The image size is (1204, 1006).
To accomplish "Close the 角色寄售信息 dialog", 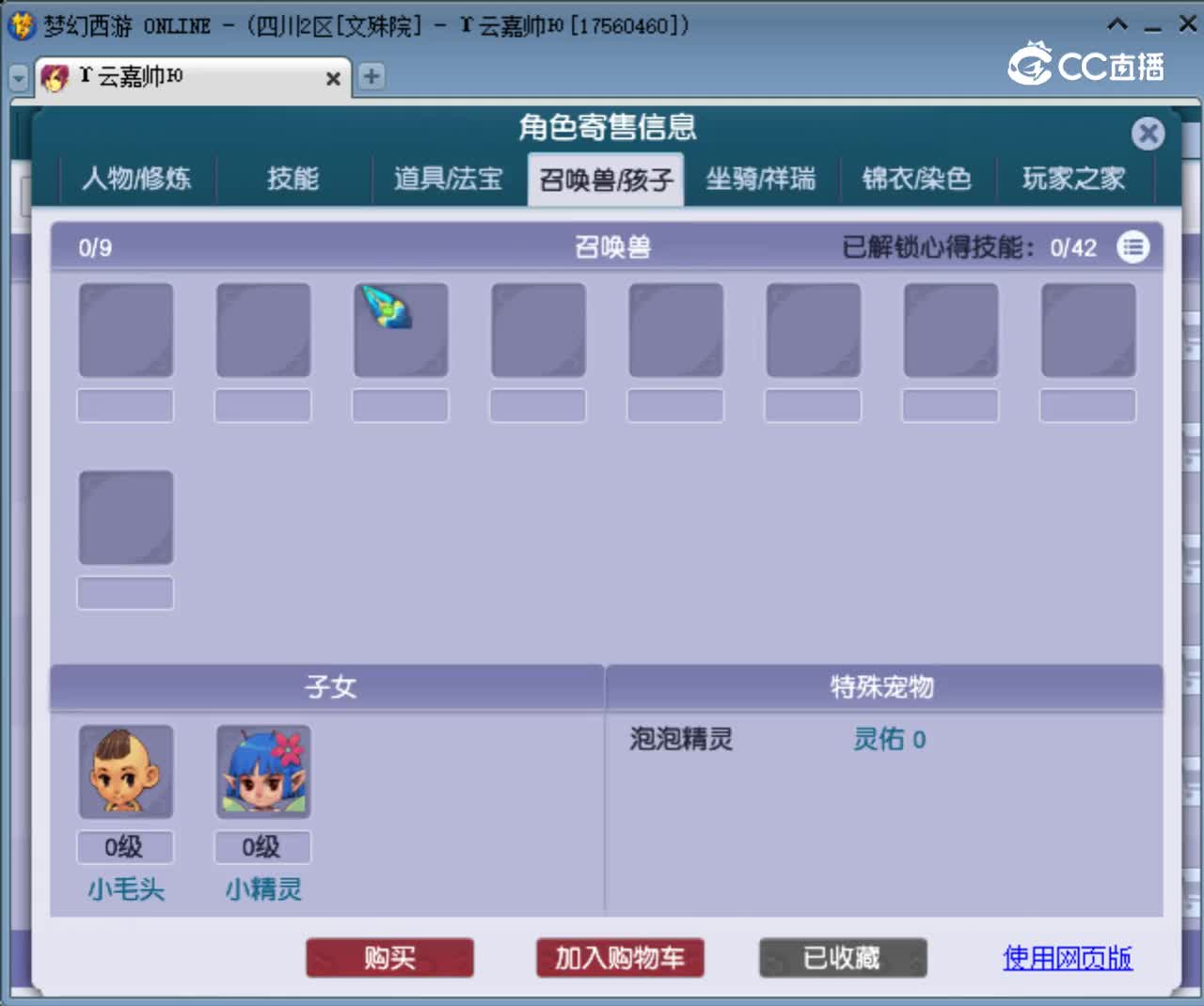I will pos(1148,134).
